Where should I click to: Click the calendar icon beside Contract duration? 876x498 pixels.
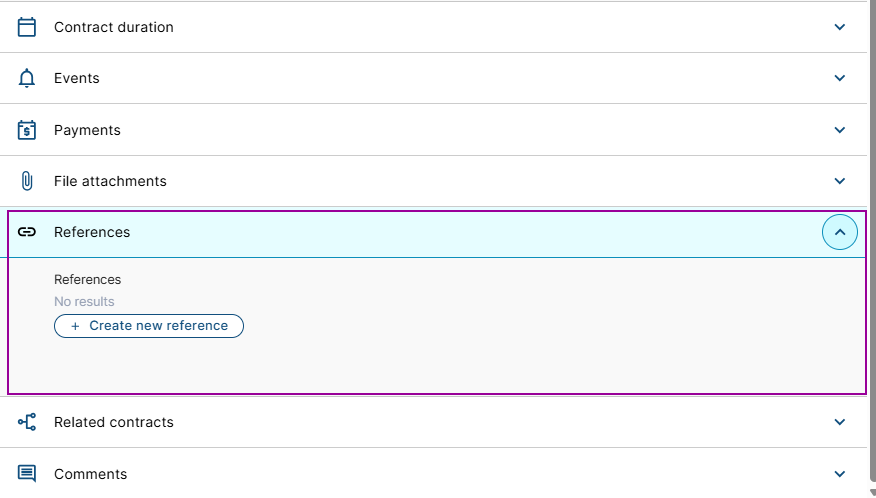pos(27,27)
